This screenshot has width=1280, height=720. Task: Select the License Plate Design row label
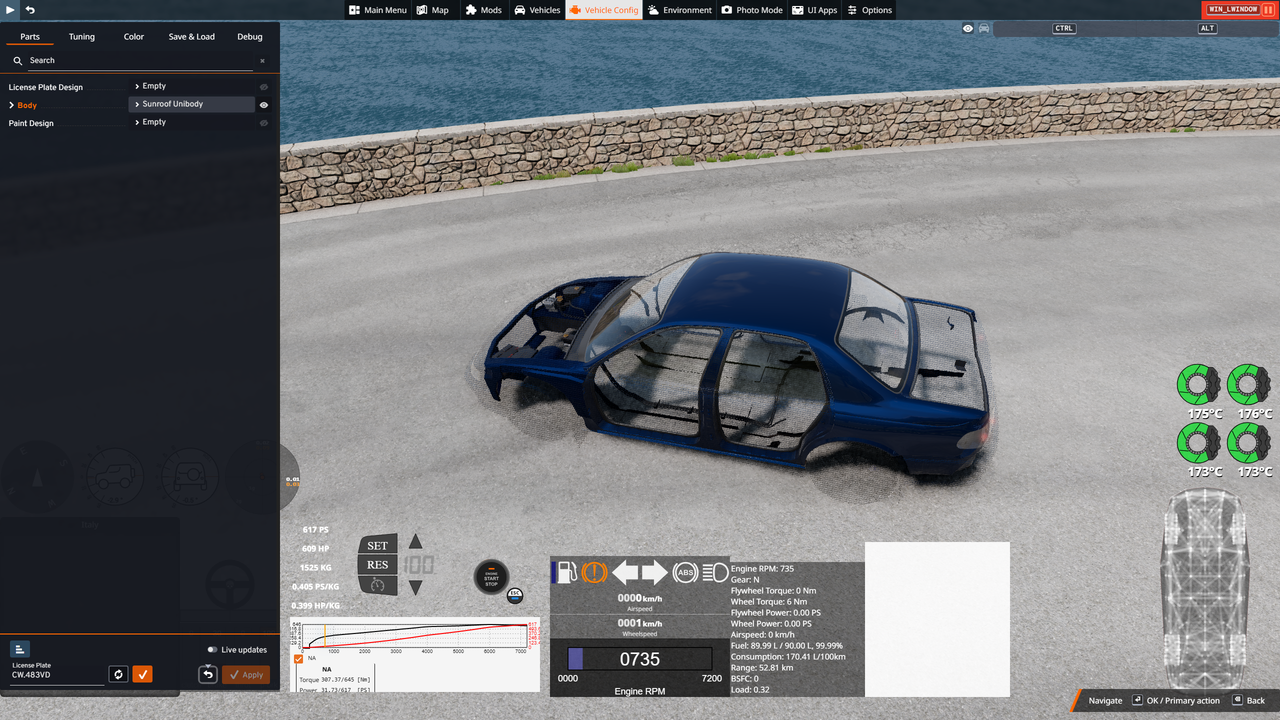[46, 87]
